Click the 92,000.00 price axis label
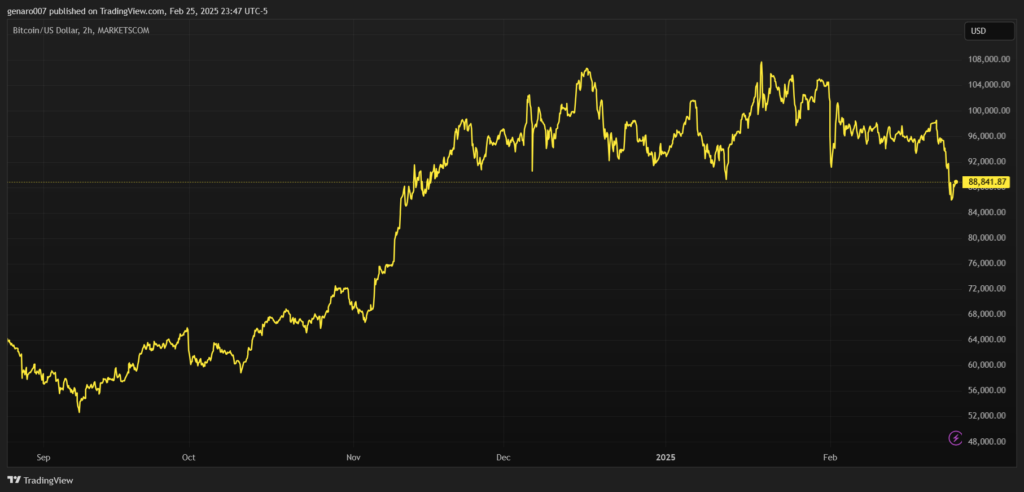 988,161
